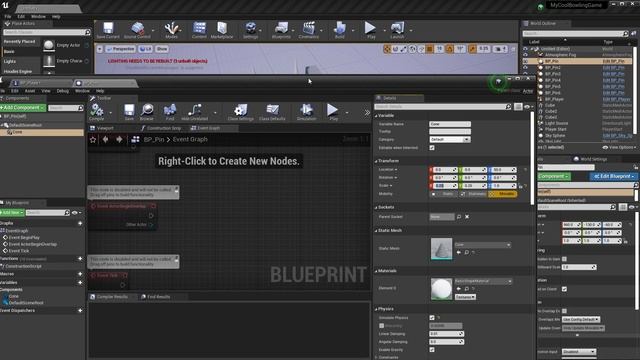Open the Content browser from the main toolbar
The height and width of the screenshot is (360, 640).
(x=199, y=30)
